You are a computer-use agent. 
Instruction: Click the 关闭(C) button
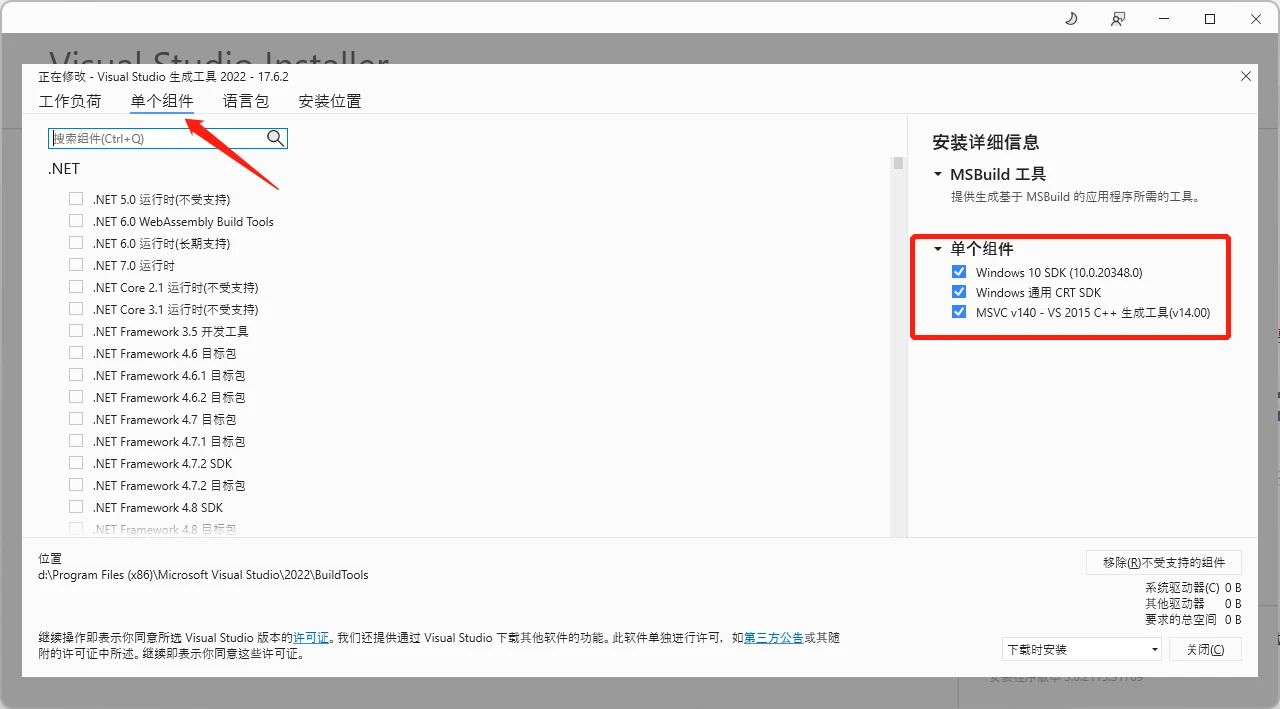[1205, 649]
